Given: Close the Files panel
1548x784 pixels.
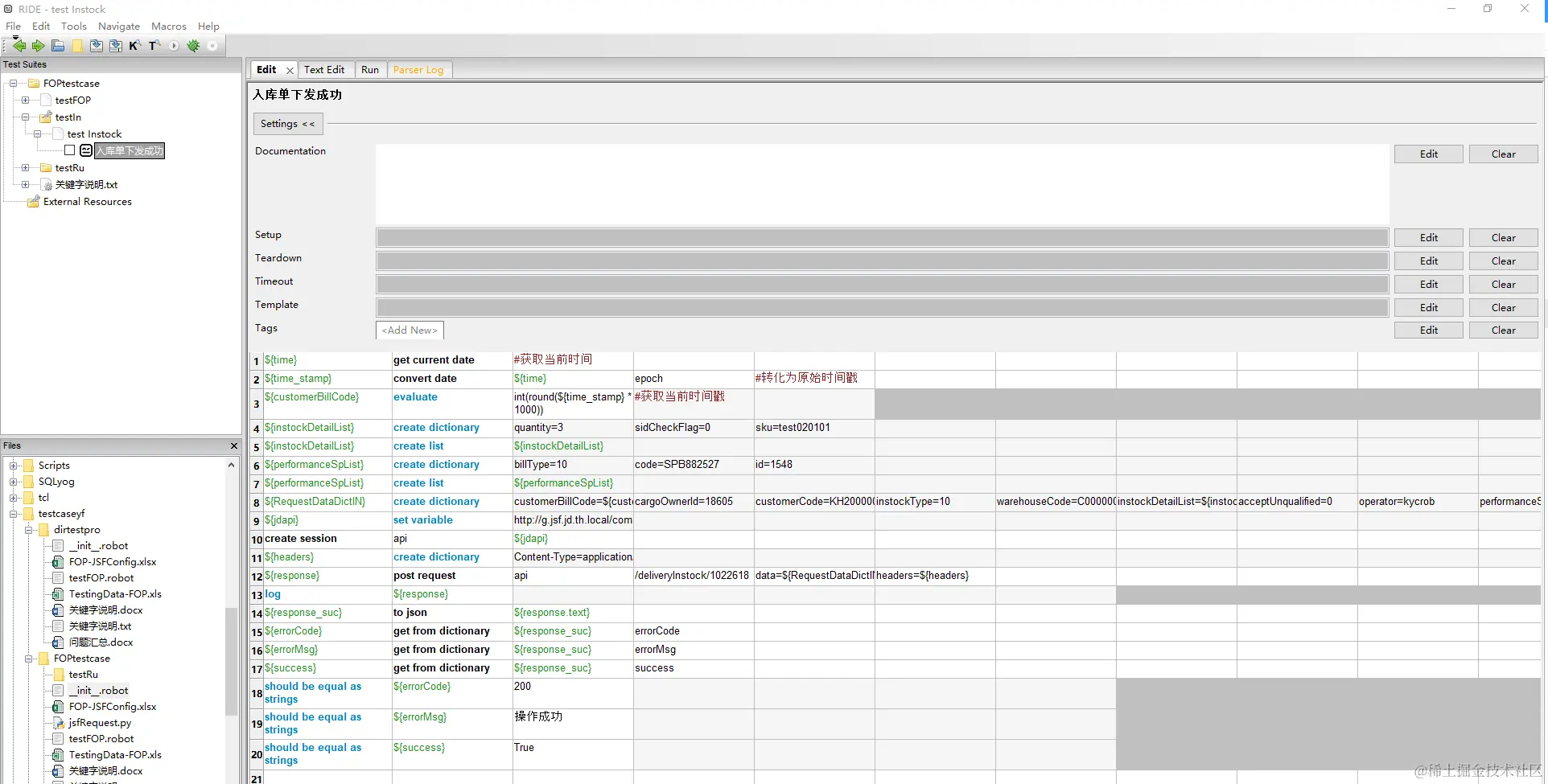Looking at the screenshot, I should click(x=234, y=445).
